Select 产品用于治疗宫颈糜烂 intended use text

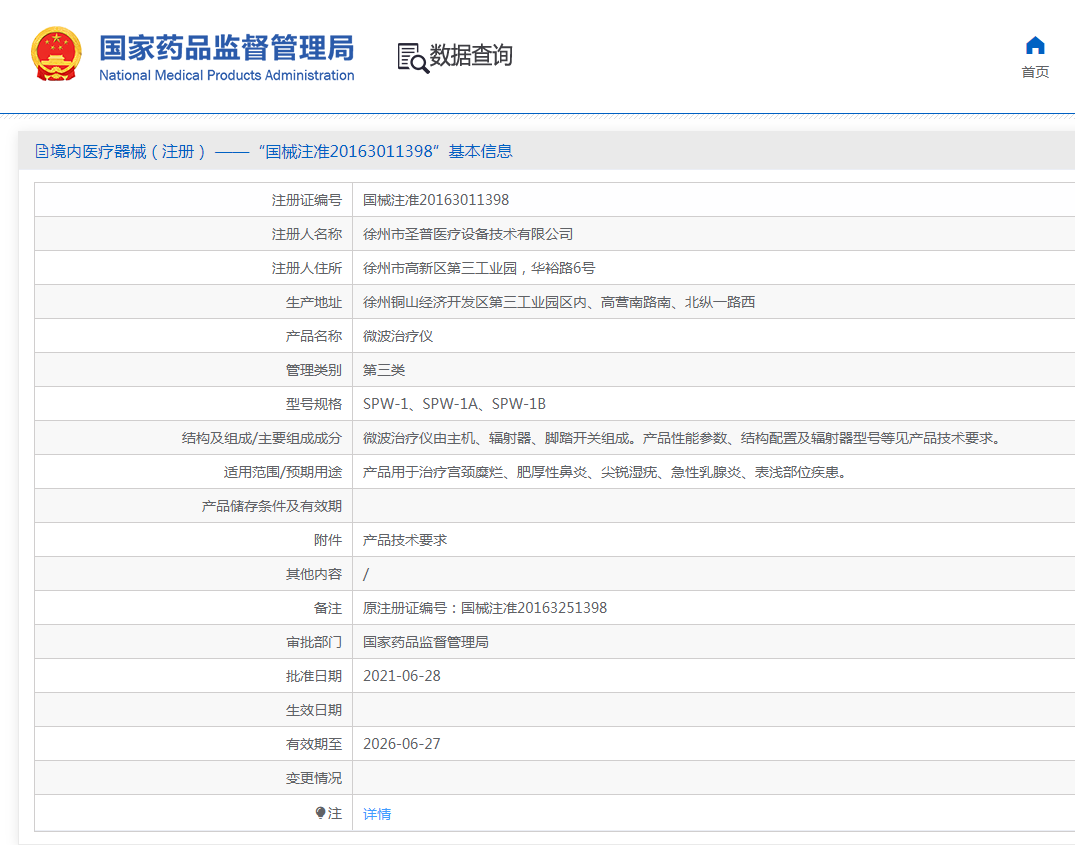[x=606, y=472]
